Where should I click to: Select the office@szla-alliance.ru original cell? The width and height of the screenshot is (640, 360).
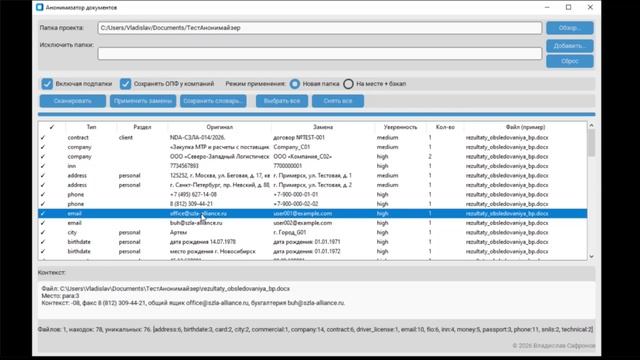point(198,213)
